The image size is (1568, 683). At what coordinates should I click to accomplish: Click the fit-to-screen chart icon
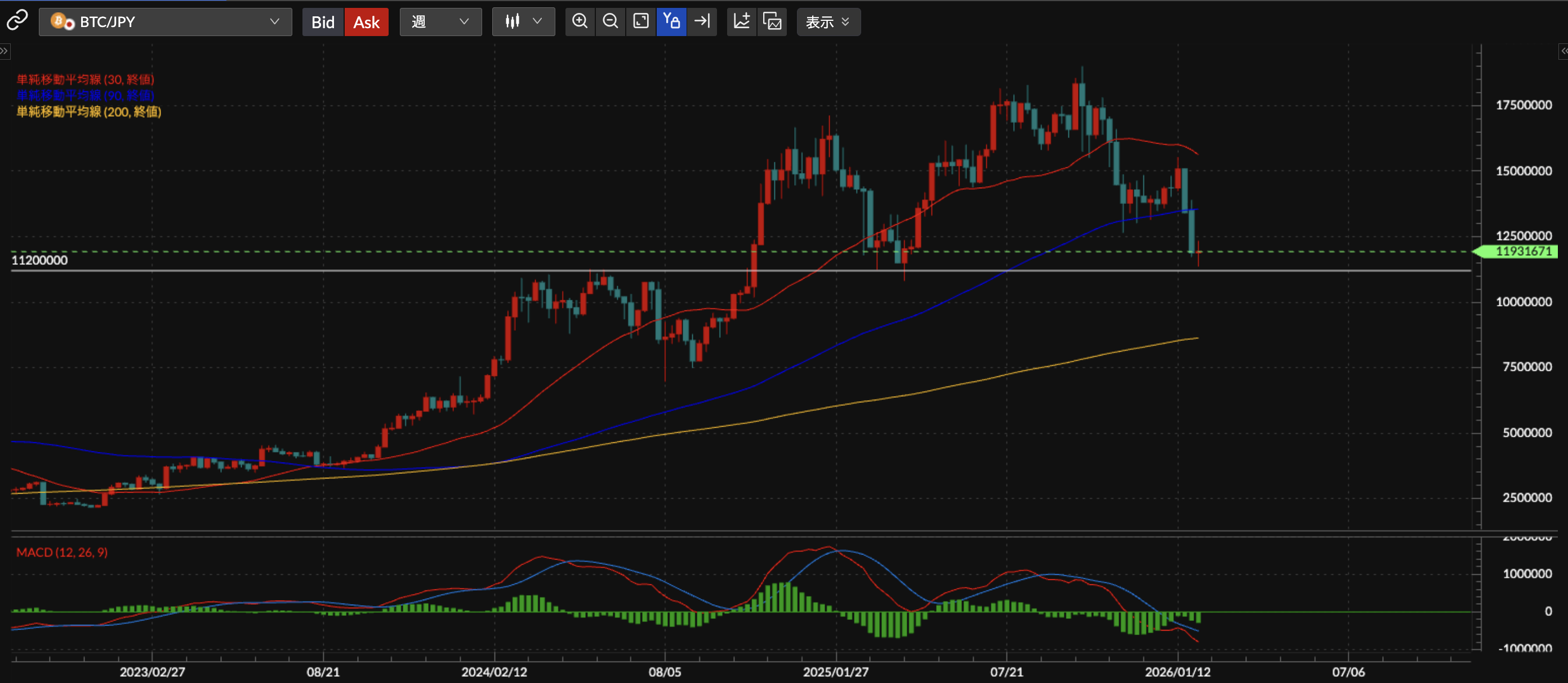[x=640, y=22]
